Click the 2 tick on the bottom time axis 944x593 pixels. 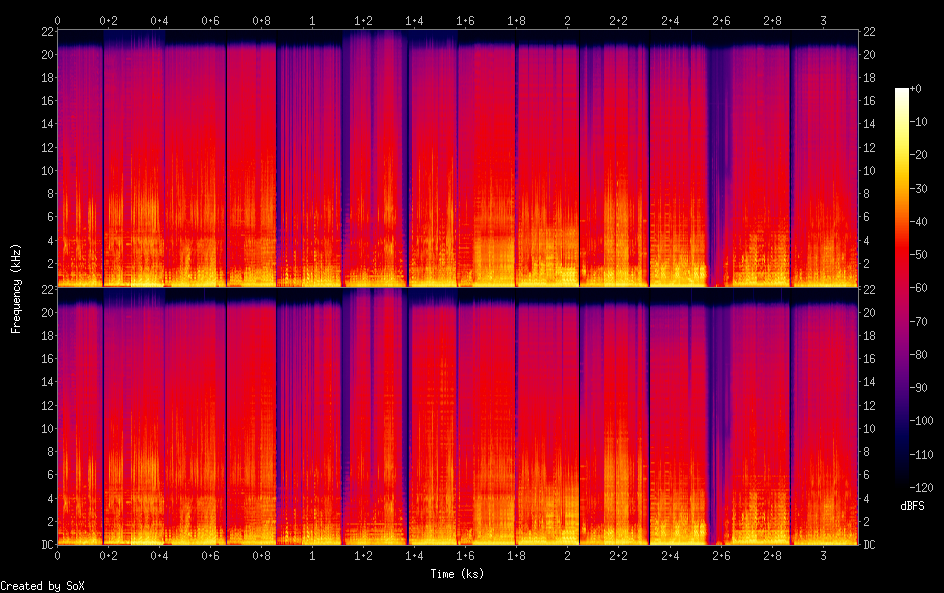(x=568, y=554)
